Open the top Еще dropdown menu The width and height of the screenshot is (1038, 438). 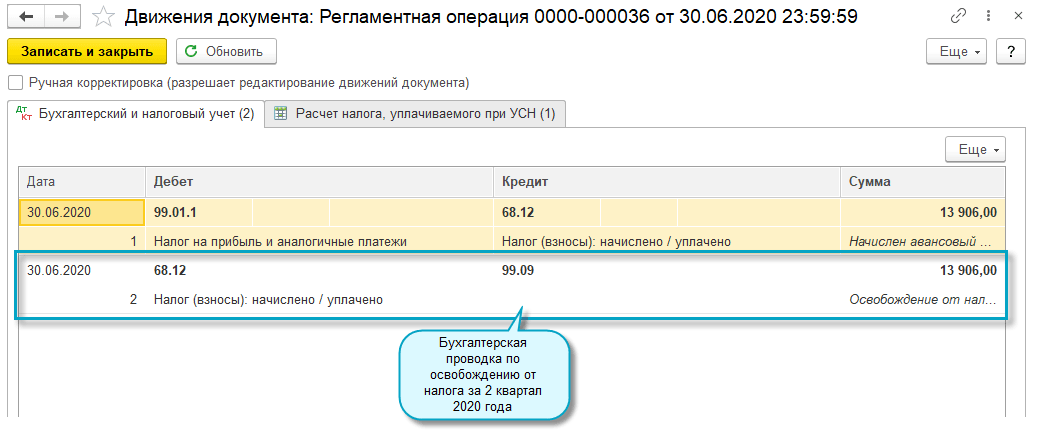(x=956, y=51)
